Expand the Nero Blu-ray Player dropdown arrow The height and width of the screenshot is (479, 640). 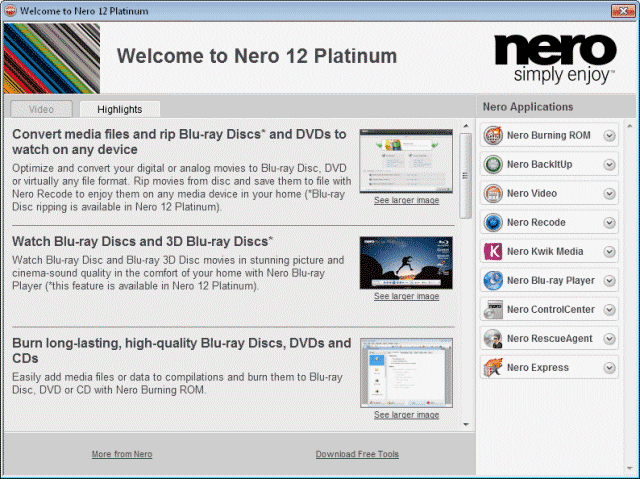pos(609,280)
